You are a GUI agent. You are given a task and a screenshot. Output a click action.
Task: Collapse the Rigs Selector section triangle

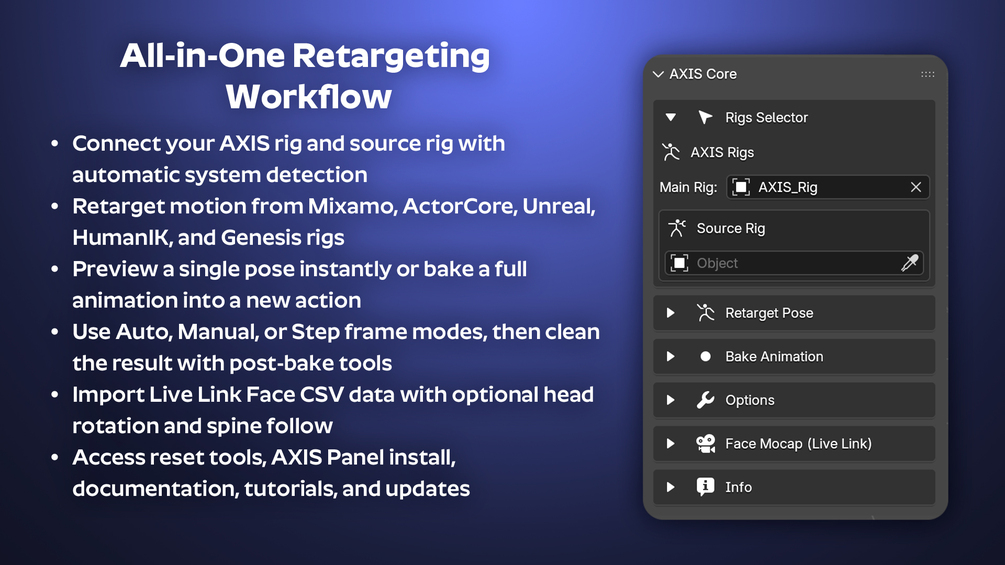point(670,117)
